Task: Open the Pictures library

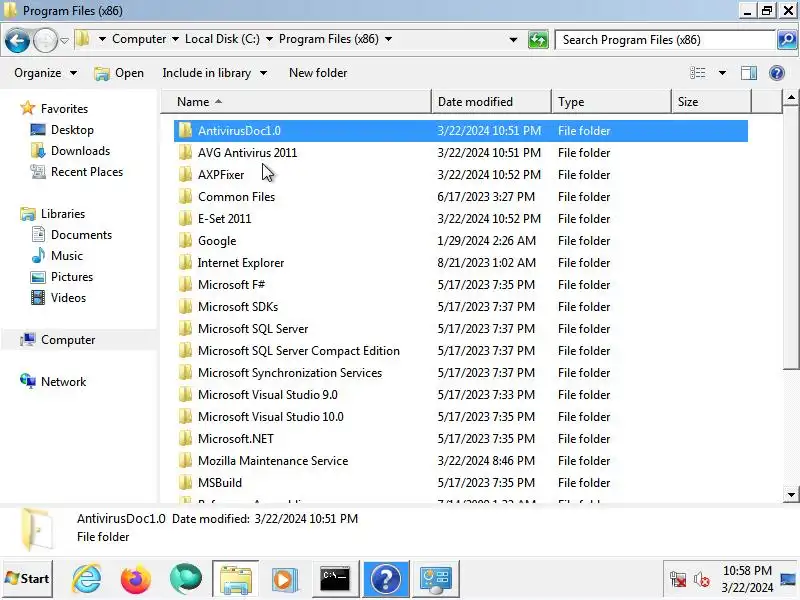Action: tap(72, 277)
